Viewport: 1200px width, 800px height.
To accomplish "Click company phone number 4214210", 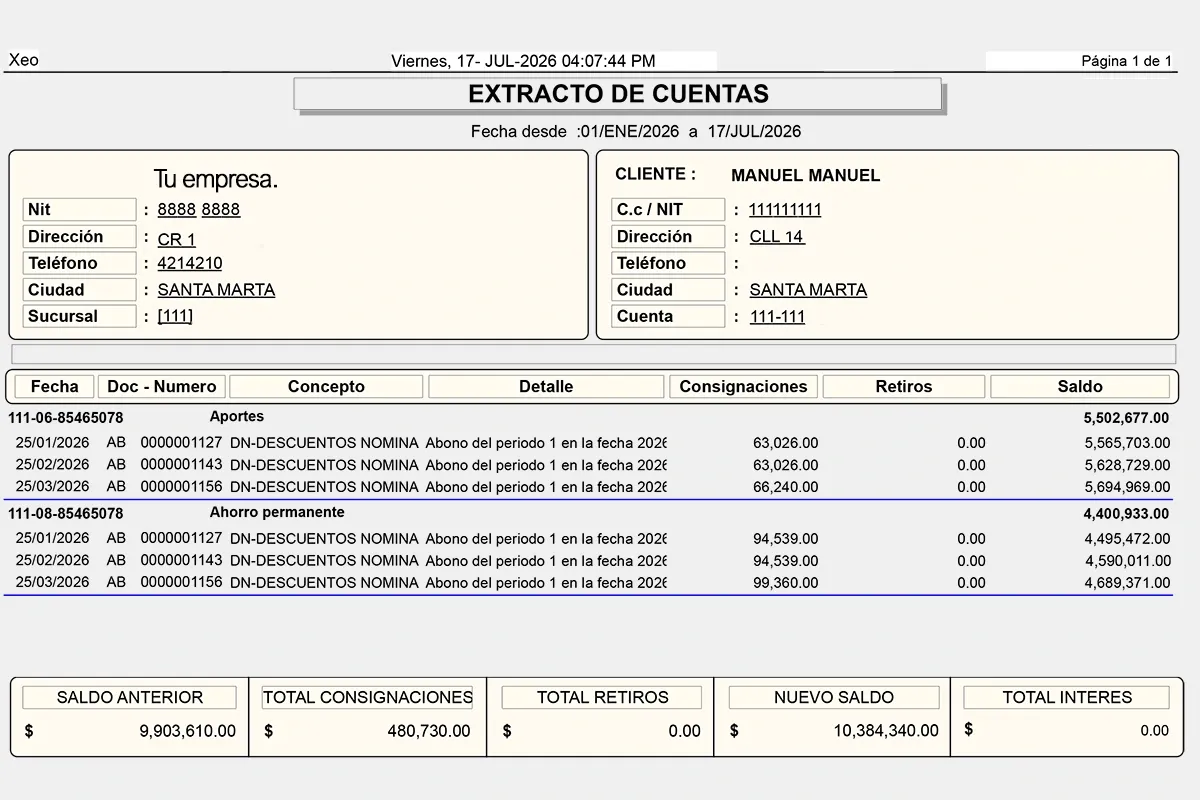I will click(190, 264).
